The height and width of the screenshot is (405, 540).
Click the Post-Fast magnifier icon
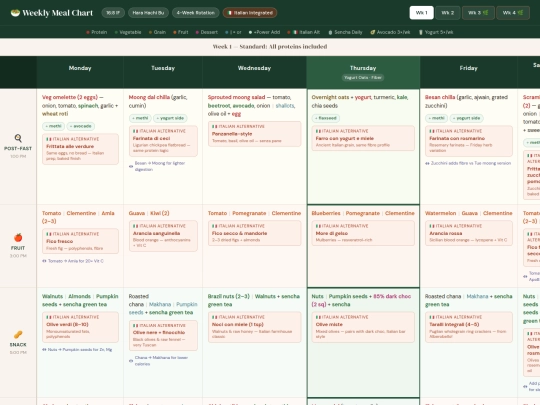click(18, 138)
